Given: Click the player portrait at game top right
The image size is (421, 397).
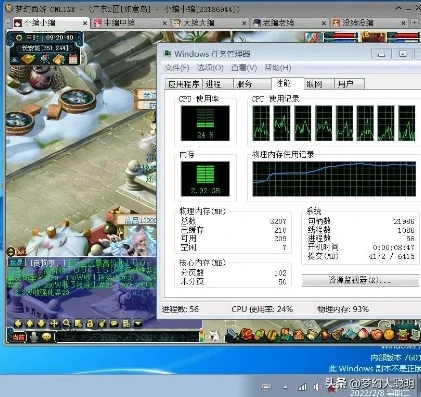Looking at the screenshot, I should pyautogui.click(x=374, y=37).
